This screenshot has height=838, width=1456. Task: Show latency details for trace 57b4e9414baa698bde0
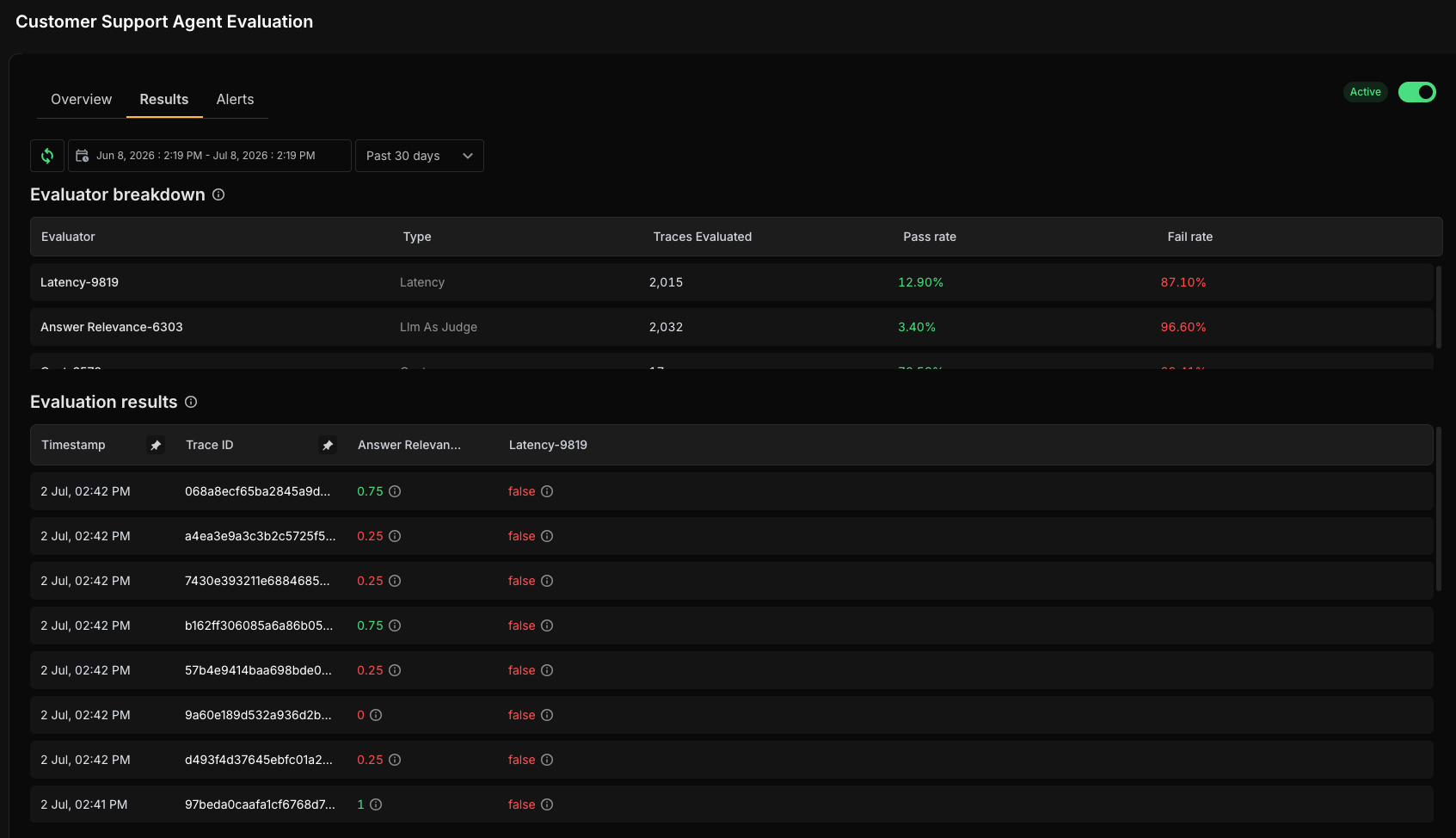click(x=547, y=670)
